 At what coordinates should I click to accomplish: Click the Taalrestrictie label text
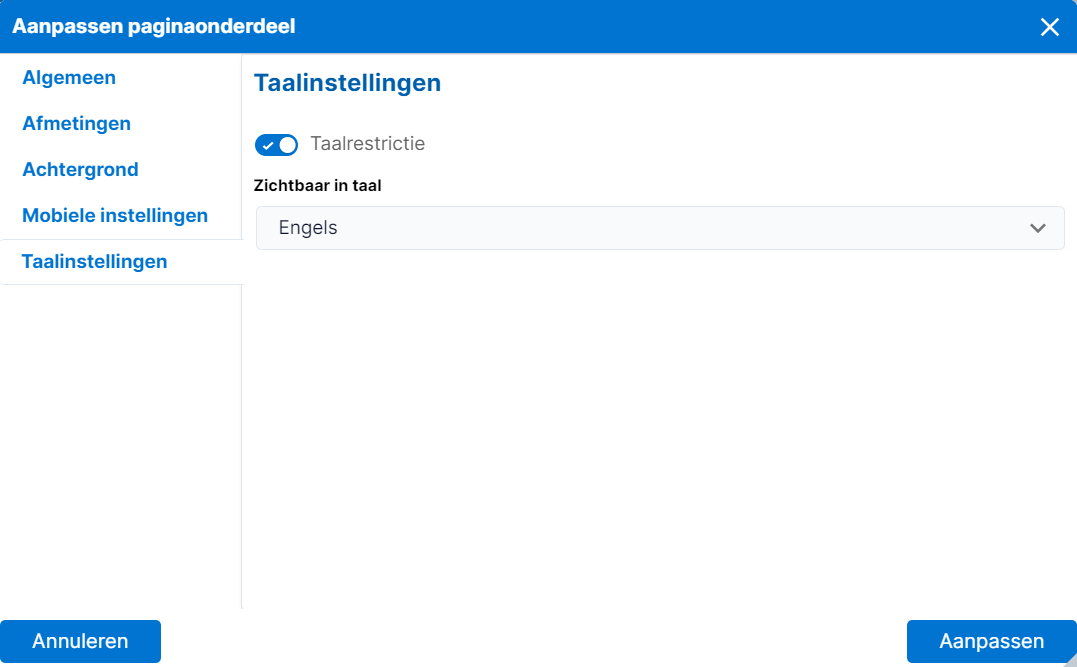[x=367, y=144]
